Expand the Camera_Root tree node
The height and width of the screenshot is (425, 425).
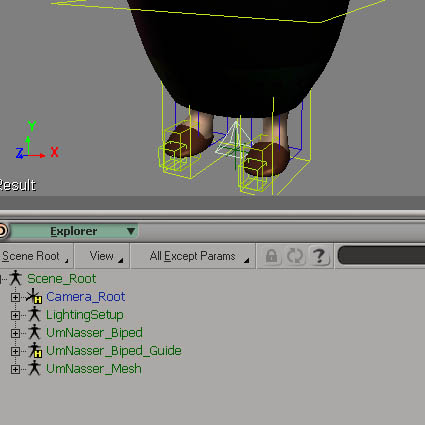pyautogui.click(x=15, y=297)
